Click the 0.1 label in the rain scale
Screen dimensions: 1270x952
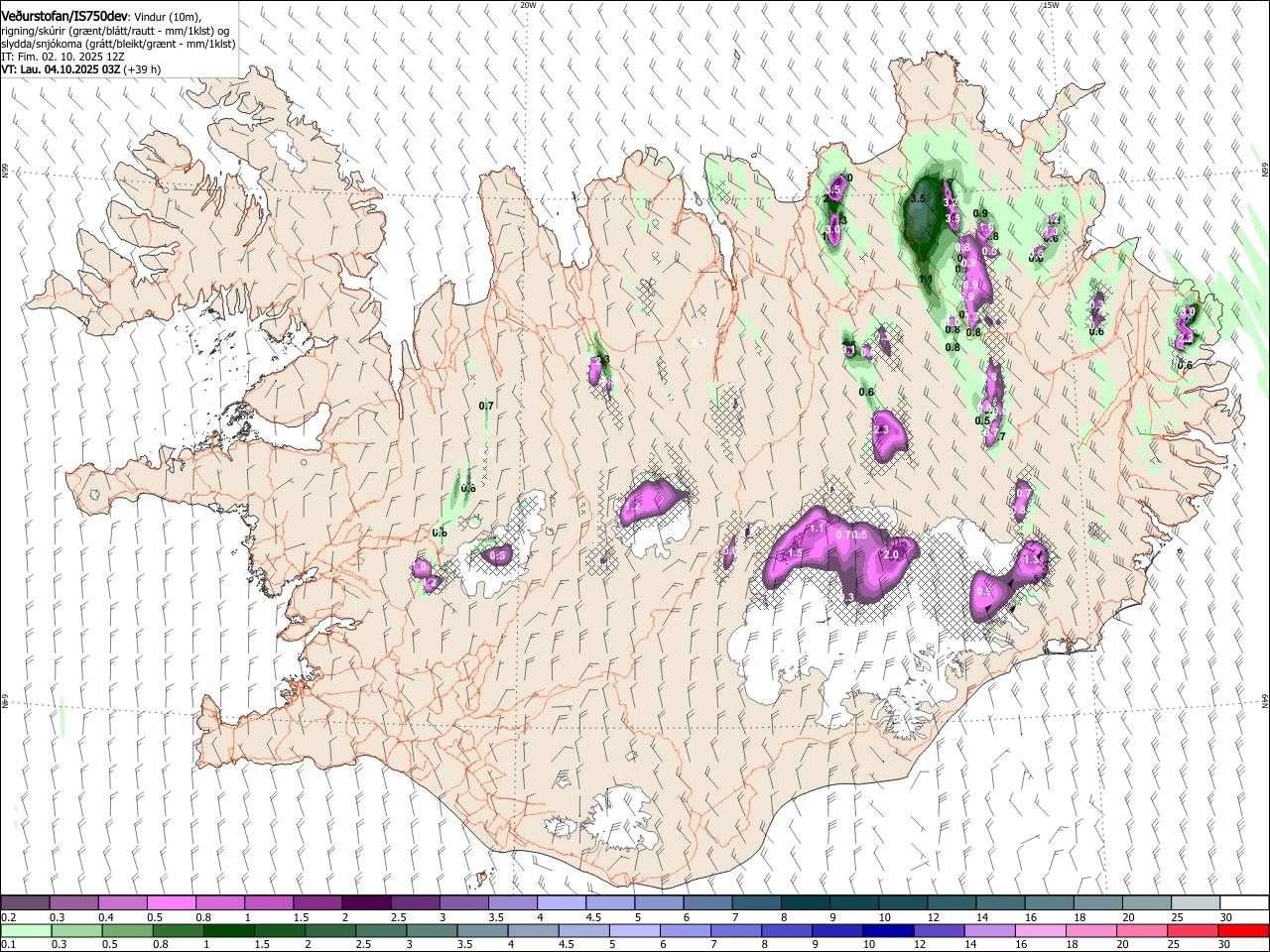(9, 944)
